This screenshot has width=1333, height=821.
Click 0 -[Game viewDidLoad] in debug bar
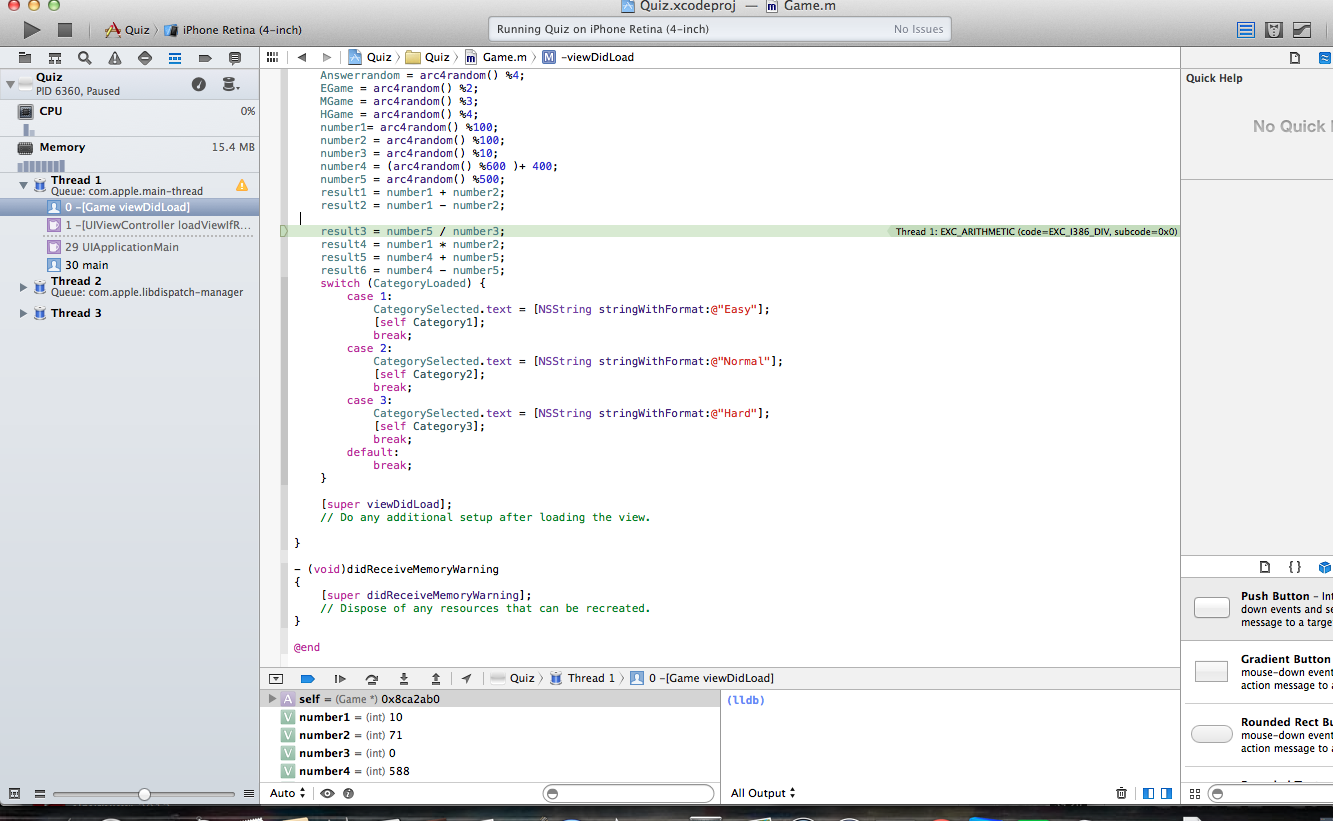pos(702,678)
